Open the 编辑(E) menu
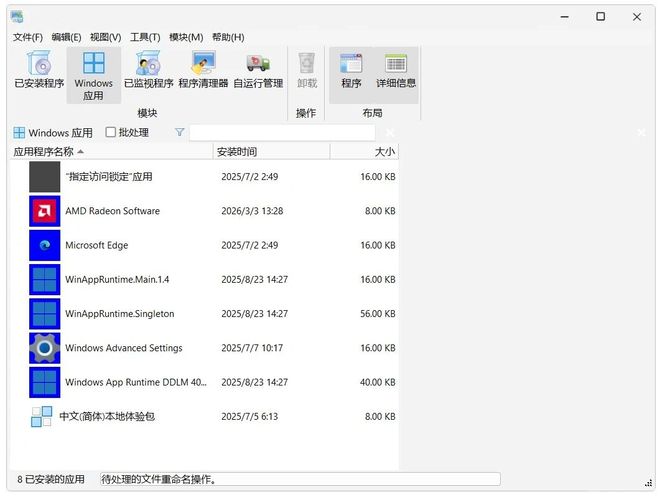660x497 pixels. (66, 37)
